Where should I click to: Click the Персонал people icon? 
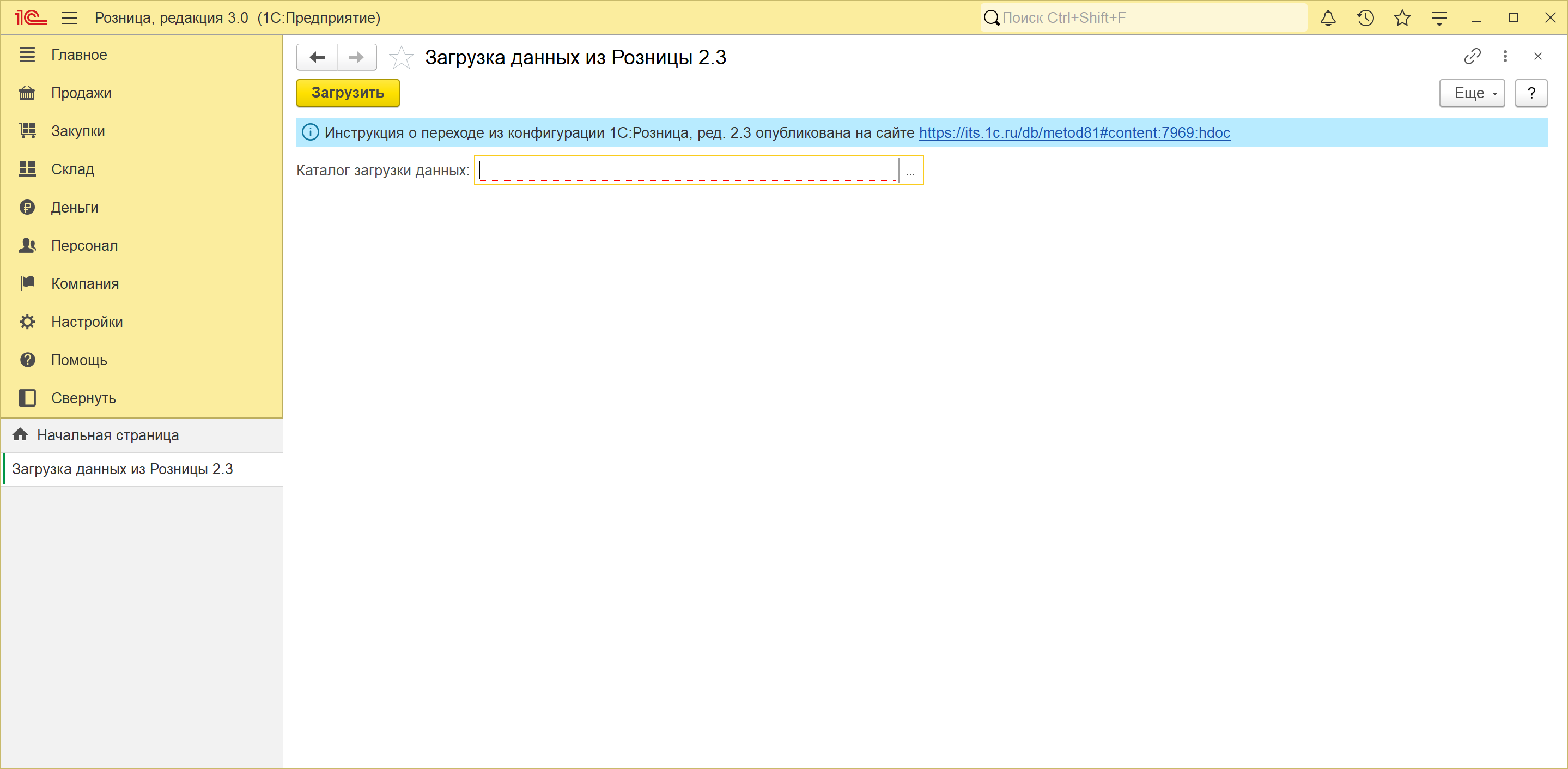pos(27,245)
